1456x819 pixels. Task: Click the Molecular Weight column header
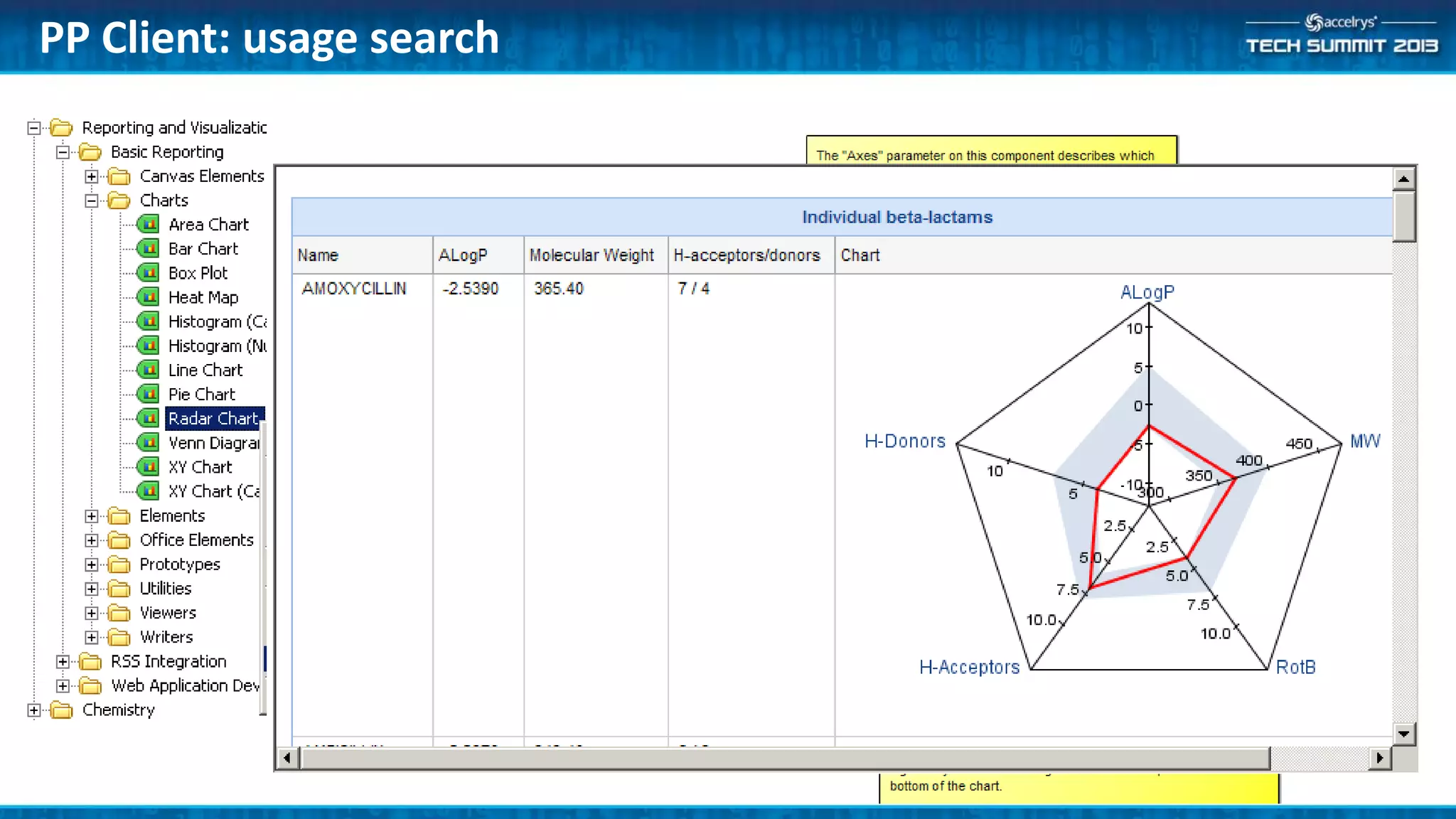click(596, 255)
